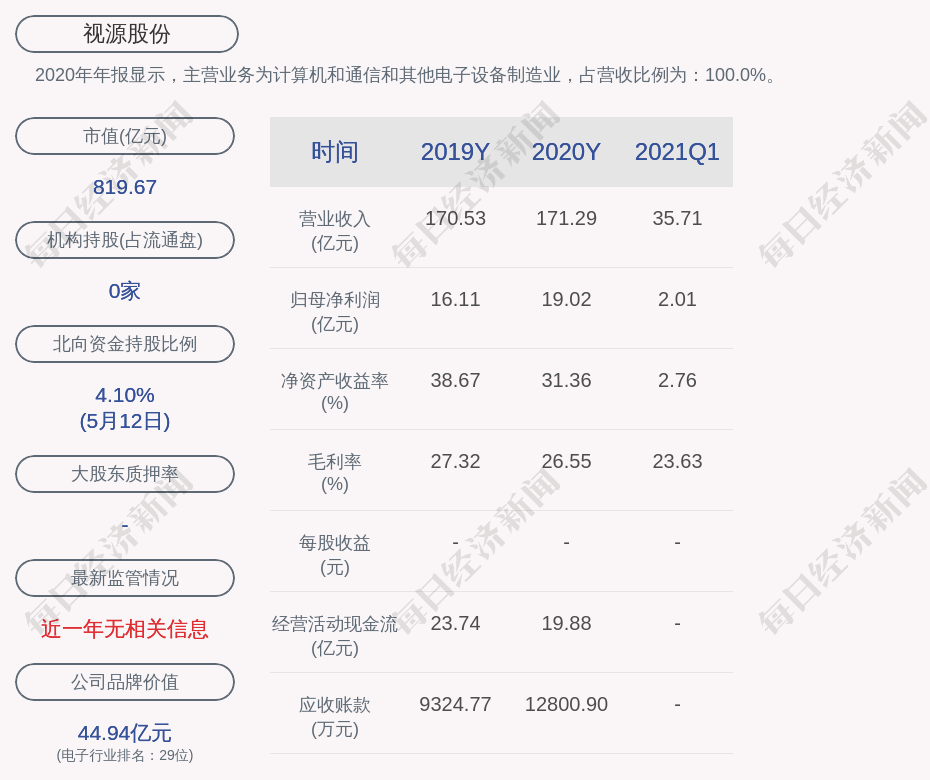This screenshot has width=930, height=780.
Task: Select the 171.29 revenue cell
Action: (566, 218)
